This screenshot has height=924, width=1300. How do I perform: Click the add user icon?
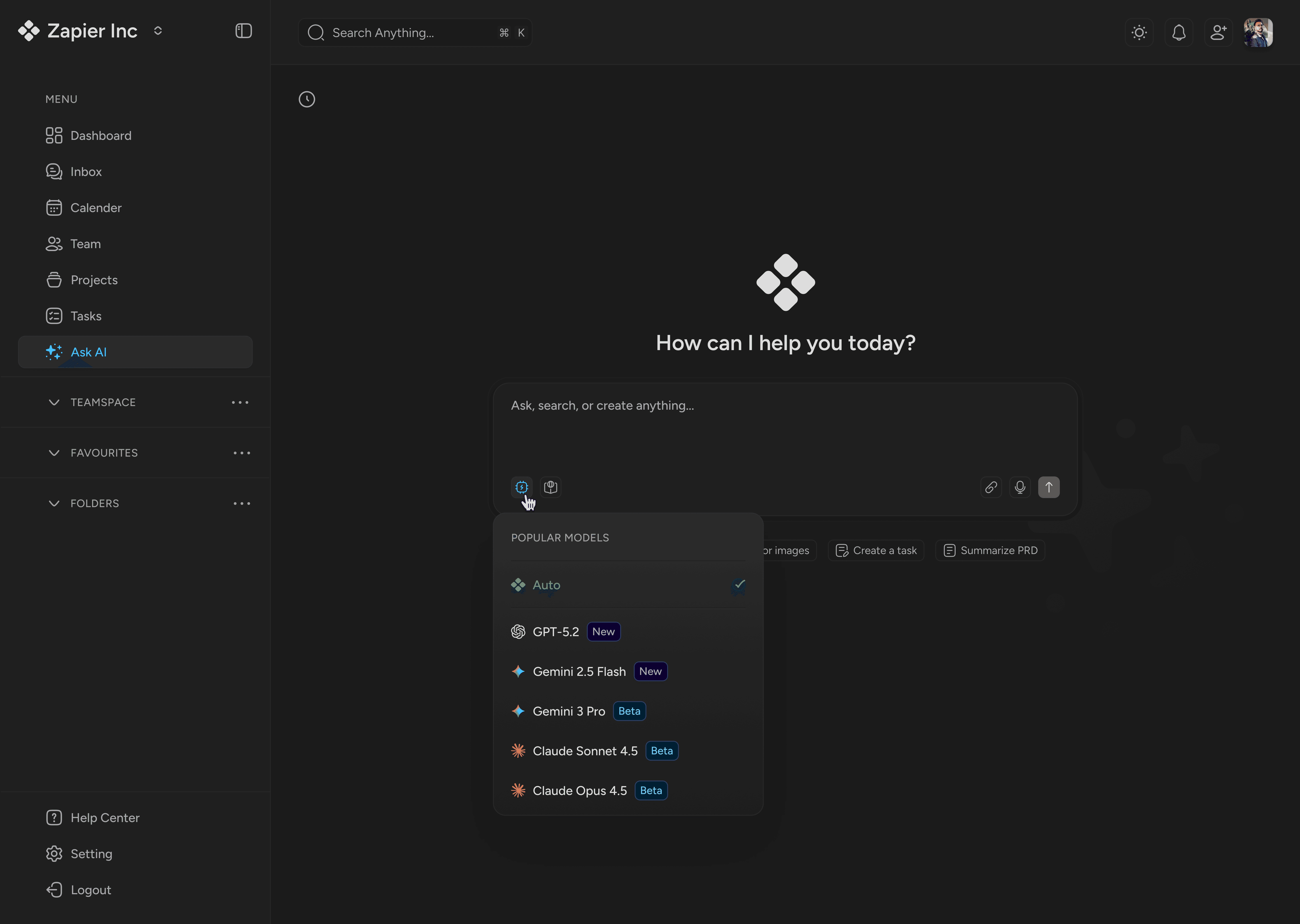click(x=1218, y=32)
